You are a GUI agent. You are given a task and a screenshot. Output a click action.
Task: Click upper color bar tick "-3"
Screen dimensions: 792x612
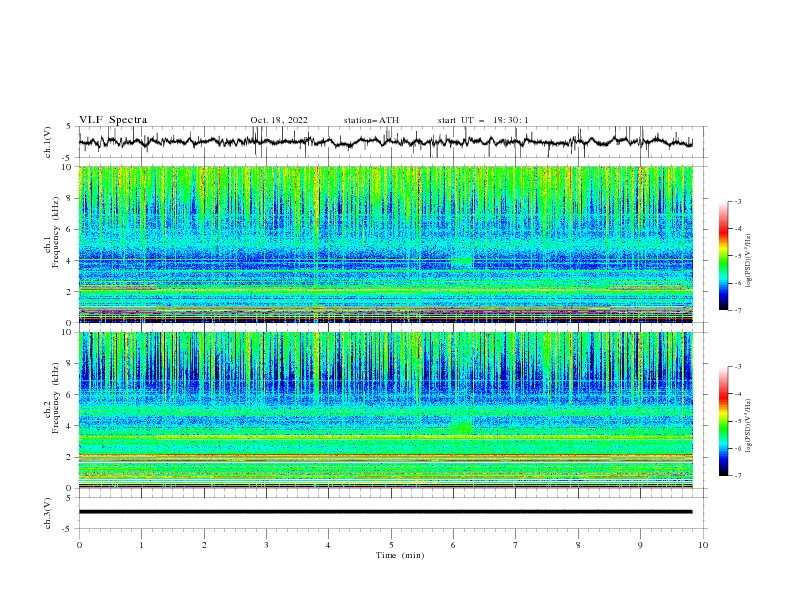[x=738, y=201]
